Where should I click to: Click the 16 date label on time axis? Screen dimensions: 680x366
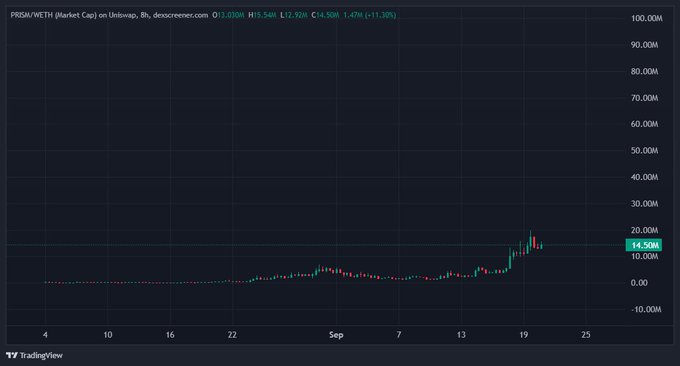coord(170,335)
